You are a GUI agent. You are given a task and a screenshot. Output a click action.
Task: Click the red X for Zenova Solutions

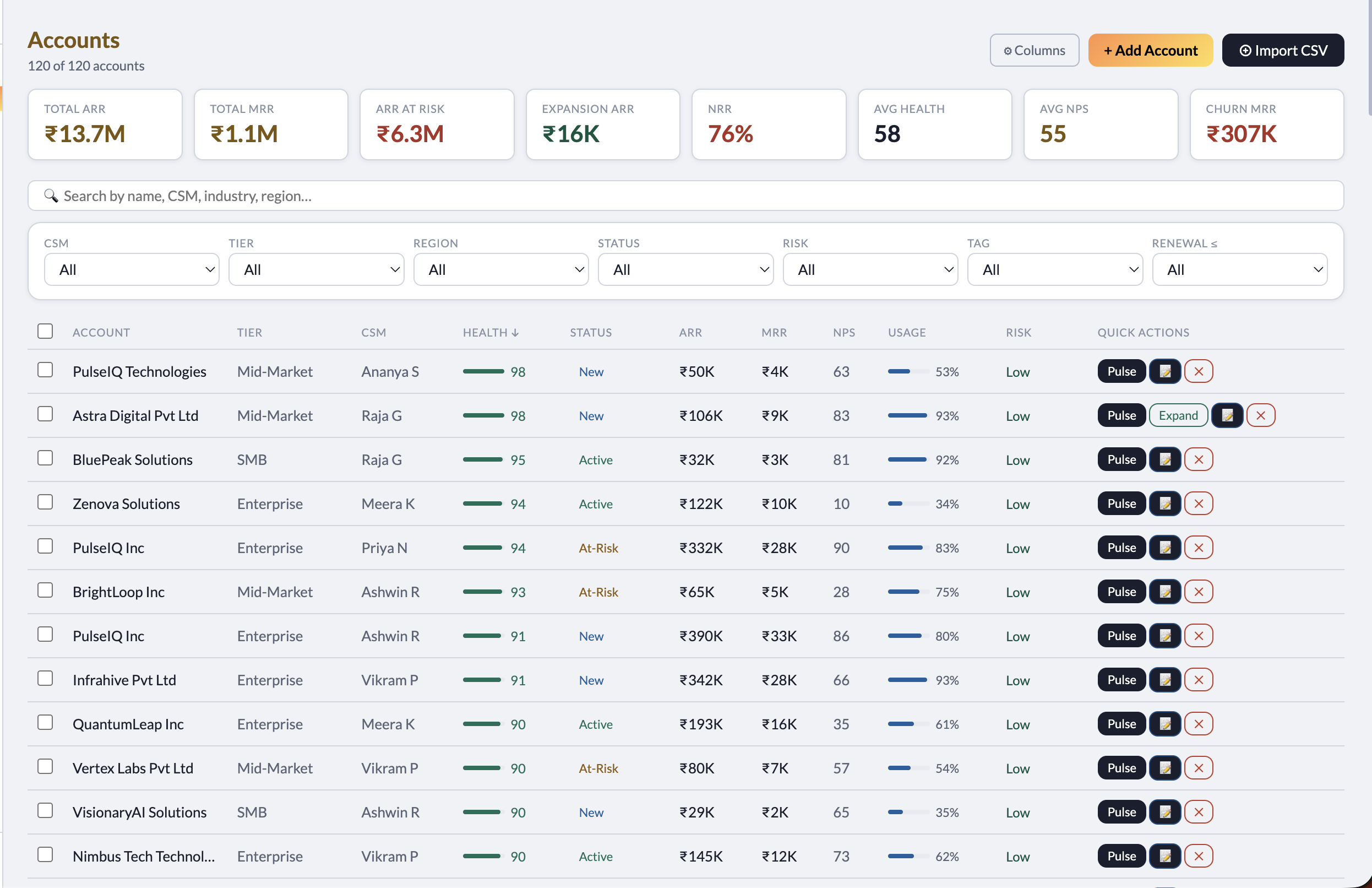tap(1199, 503)
